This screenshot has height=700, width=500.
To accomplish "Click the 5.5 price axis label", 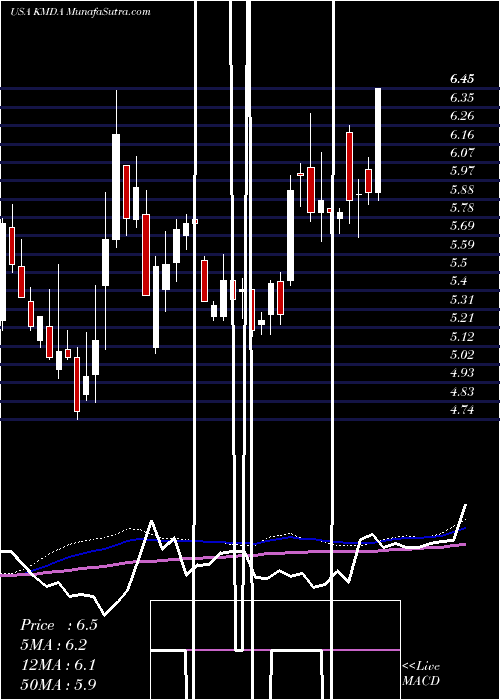I will 458,263.
